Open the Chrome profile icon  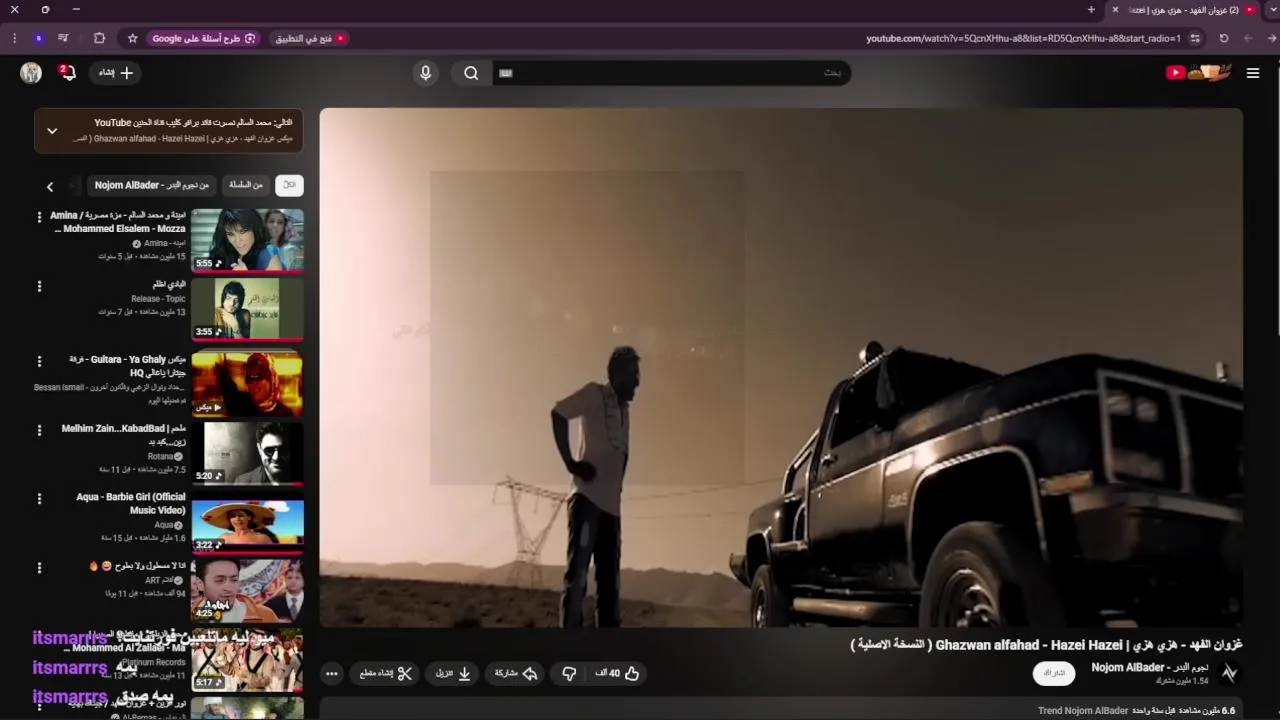click(38, 38)
